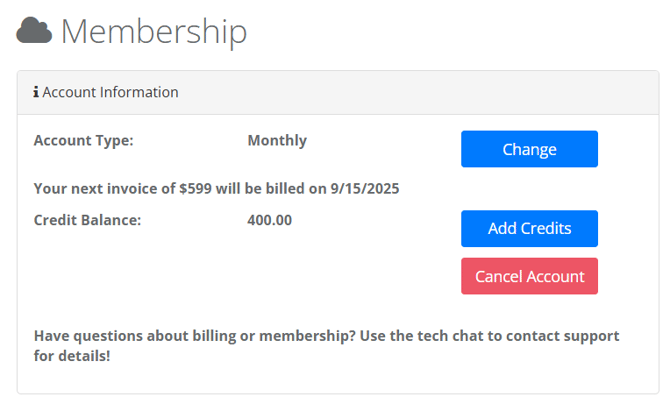Image resolution: width=670 pixels, height=404 pixels.
Task: Click the Cancel Account label text
Action: [x=529, y=276]
